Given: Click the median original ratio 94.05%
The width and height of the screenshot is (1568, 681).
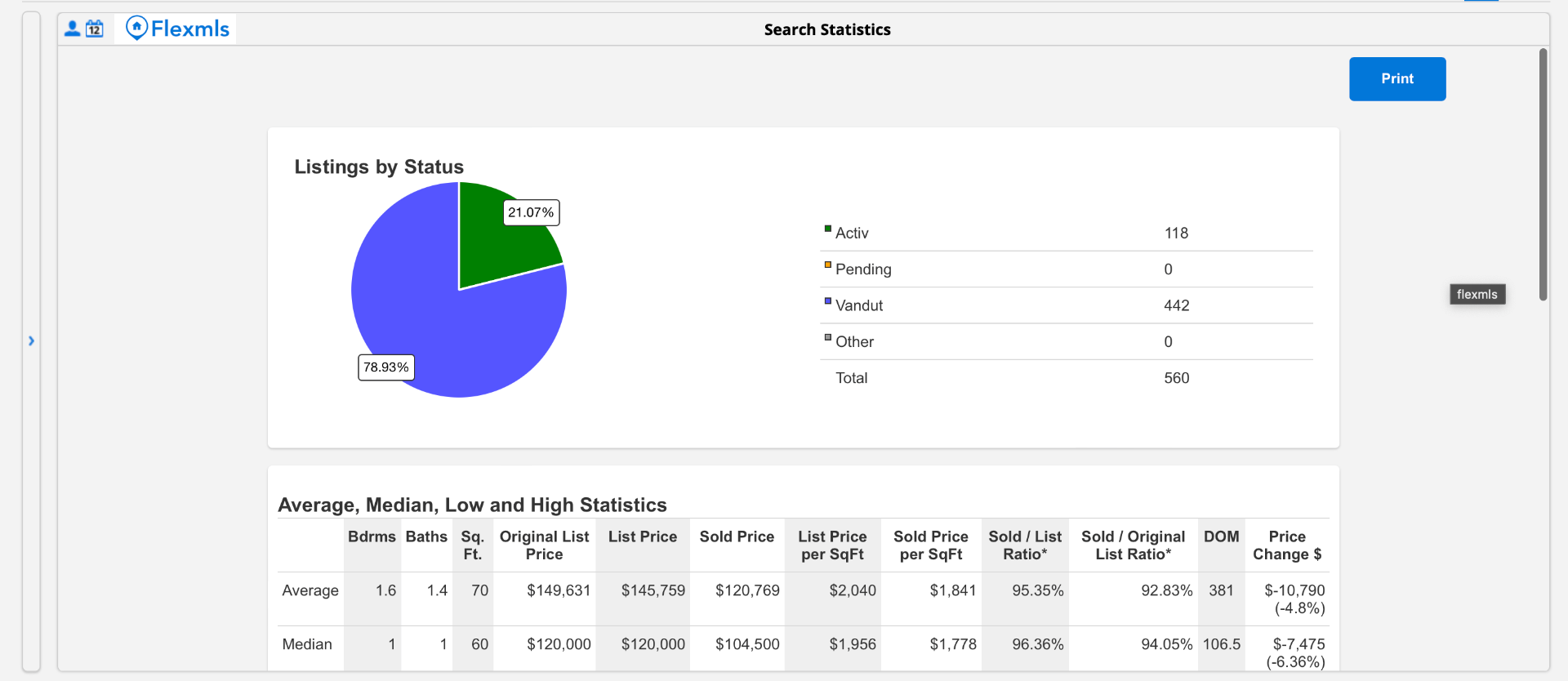Looking at the screenshot, I should 1167,644.
